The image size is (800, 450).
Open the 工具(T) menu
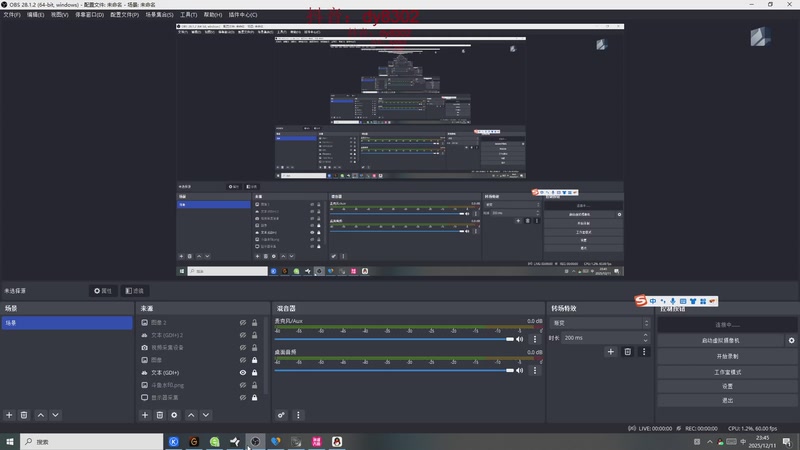(x=188, y=15)
